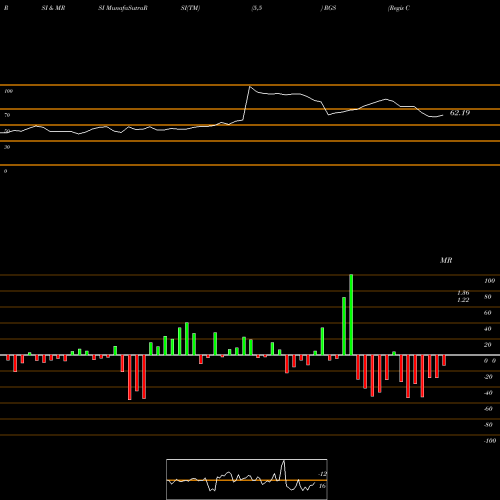This screenshot has width=500, height=500.
Task: Click the "(Regis C" company name text
Action: (399, 8)
